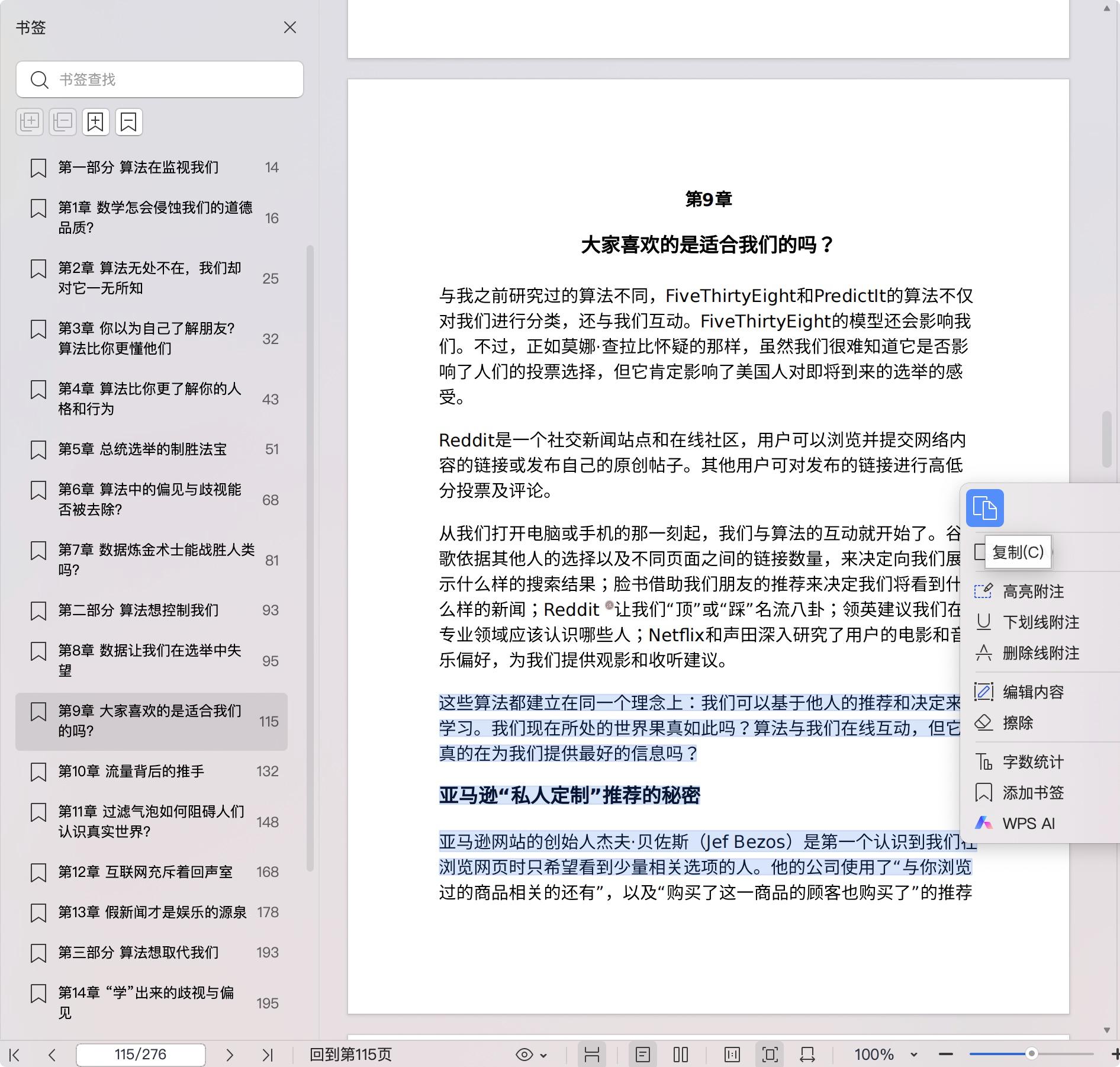1120x1067 pixels.
Task: Select bookmark 第二部分 算法想控制我们
Action: 138,610
